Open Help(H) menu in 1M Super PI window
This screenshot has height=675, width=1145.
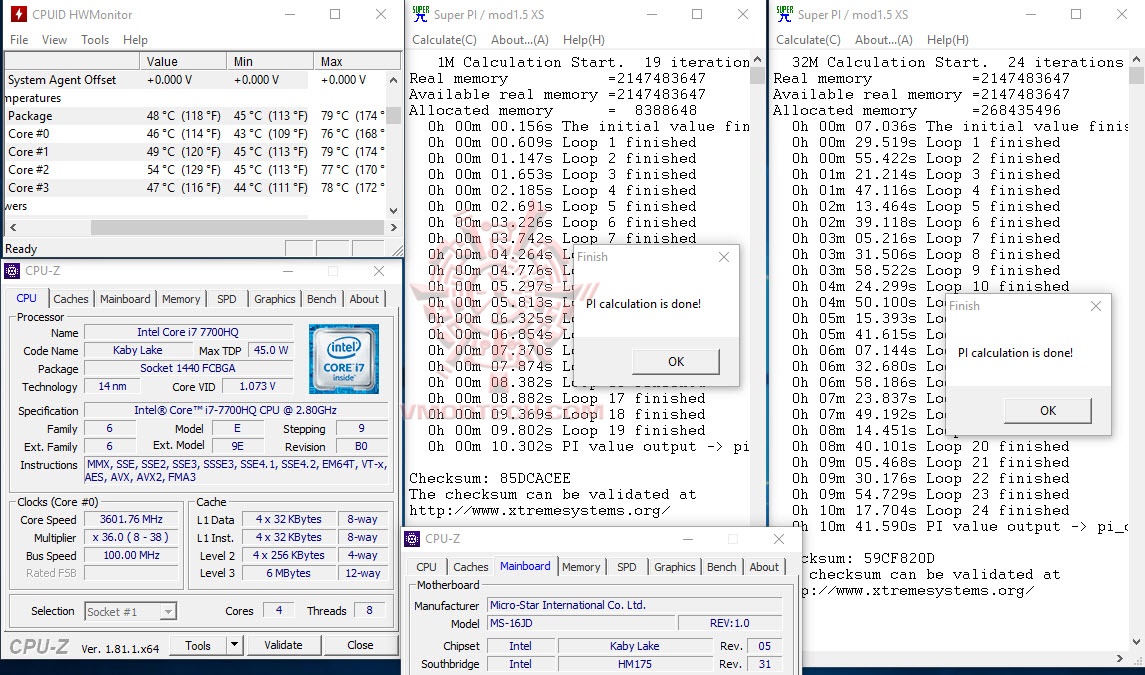(x=583, y=39)
